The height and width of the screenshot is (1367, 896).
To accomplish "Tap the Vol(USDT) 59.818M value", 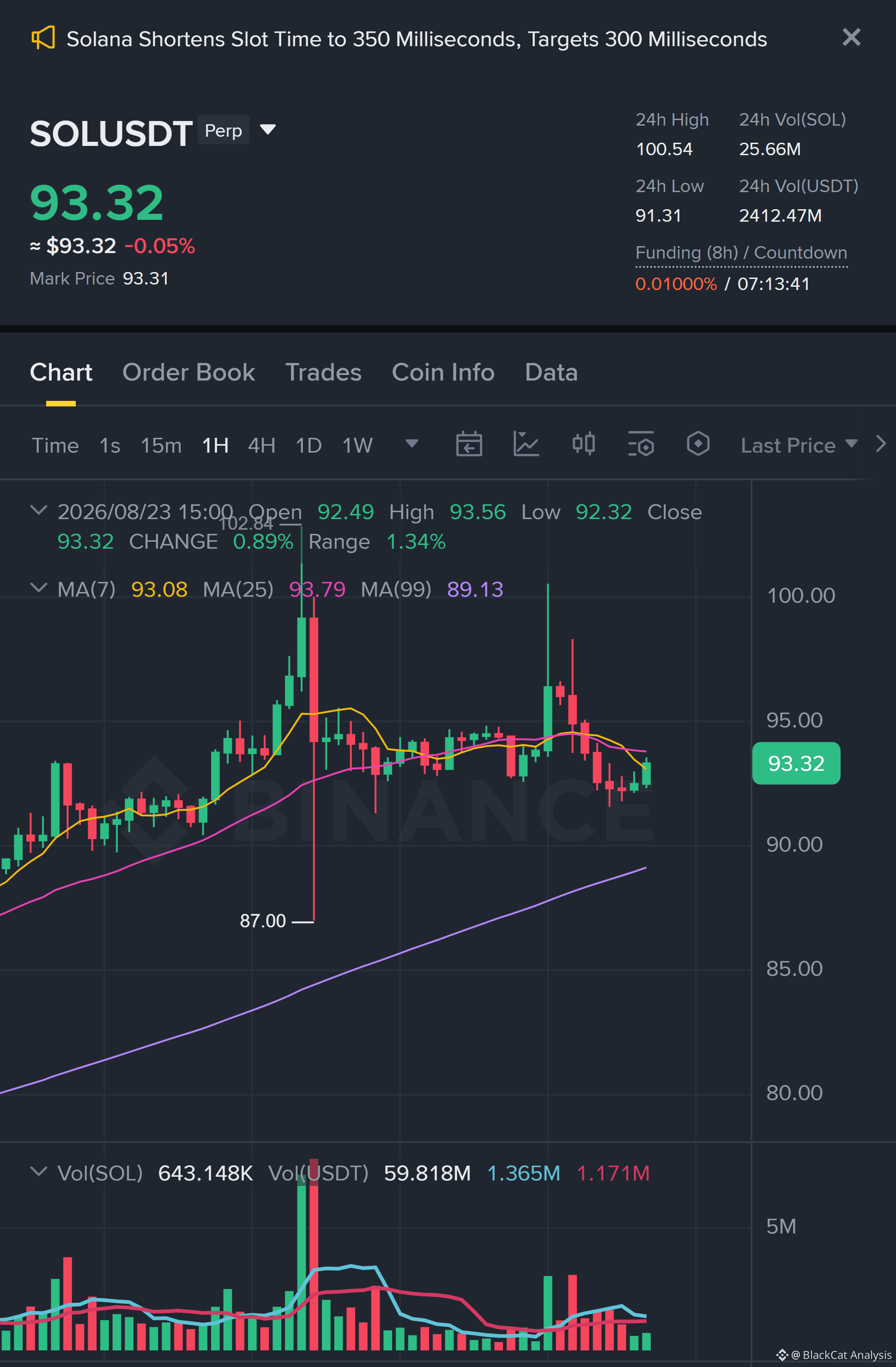I will 427,1173.
